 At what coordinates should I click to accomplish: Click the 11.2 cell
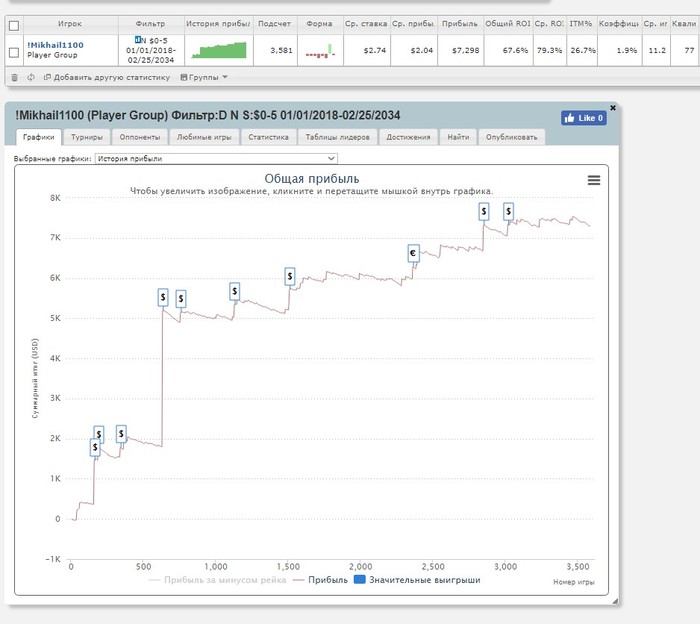657,50
